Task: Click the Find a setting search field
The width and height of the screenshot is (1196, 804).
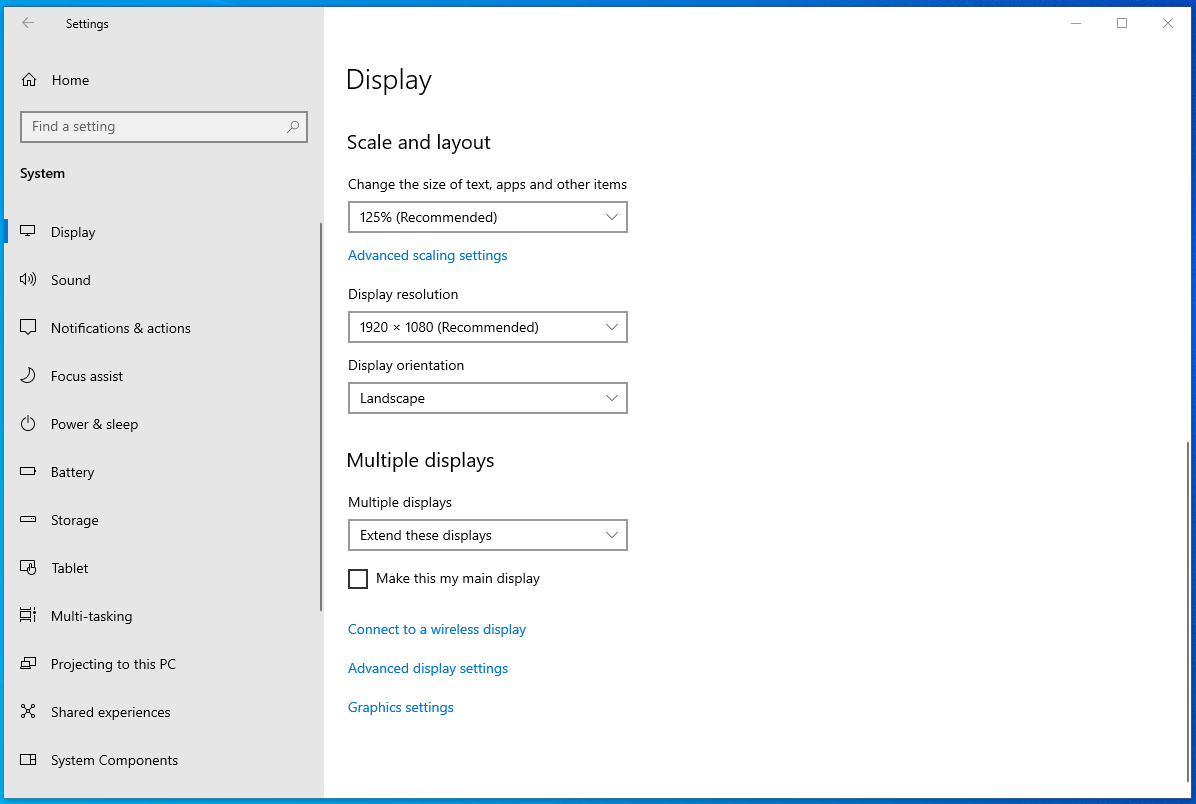Action: [x=164, y=127]
